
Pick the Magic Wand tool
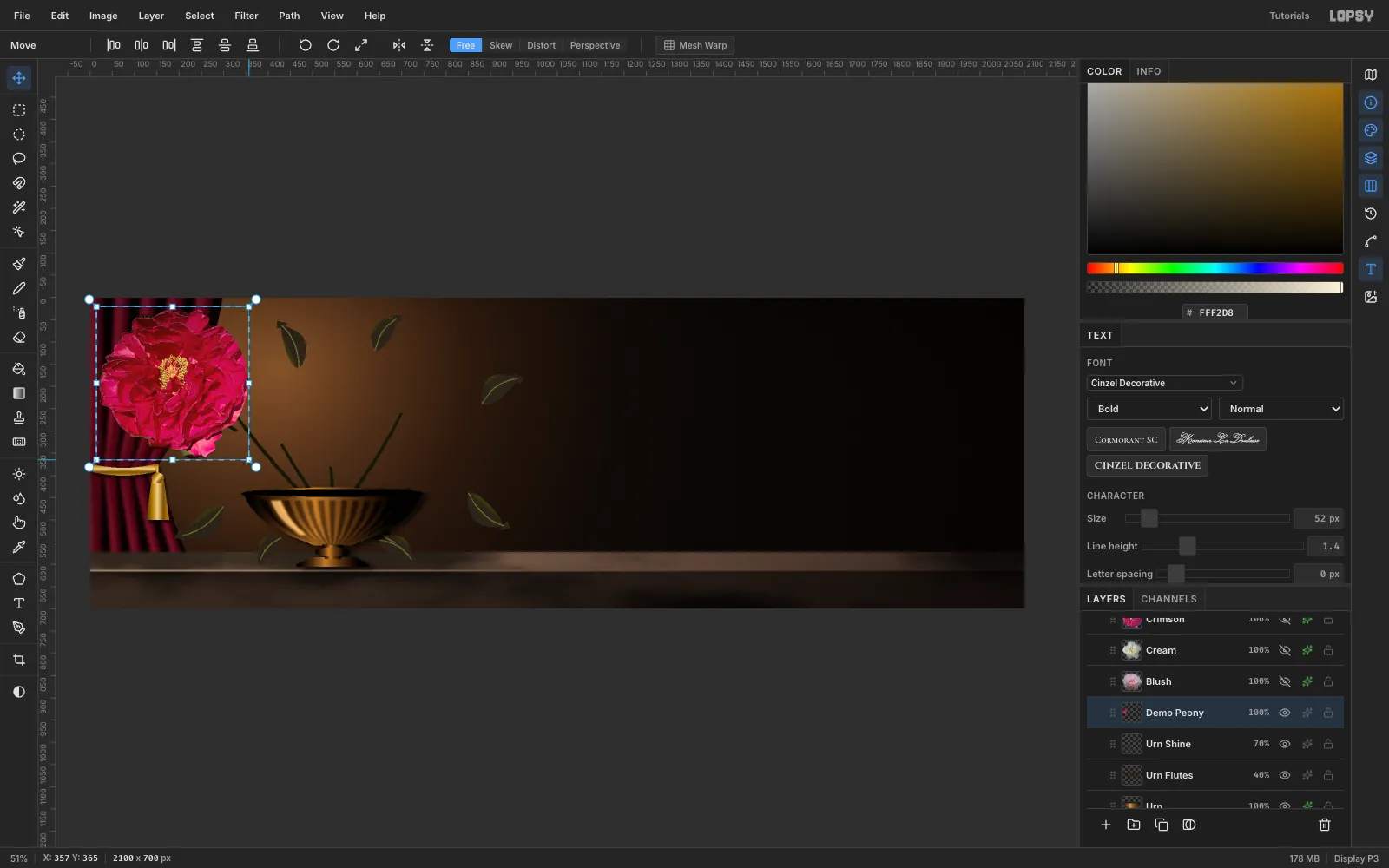[x=19, y=207]
